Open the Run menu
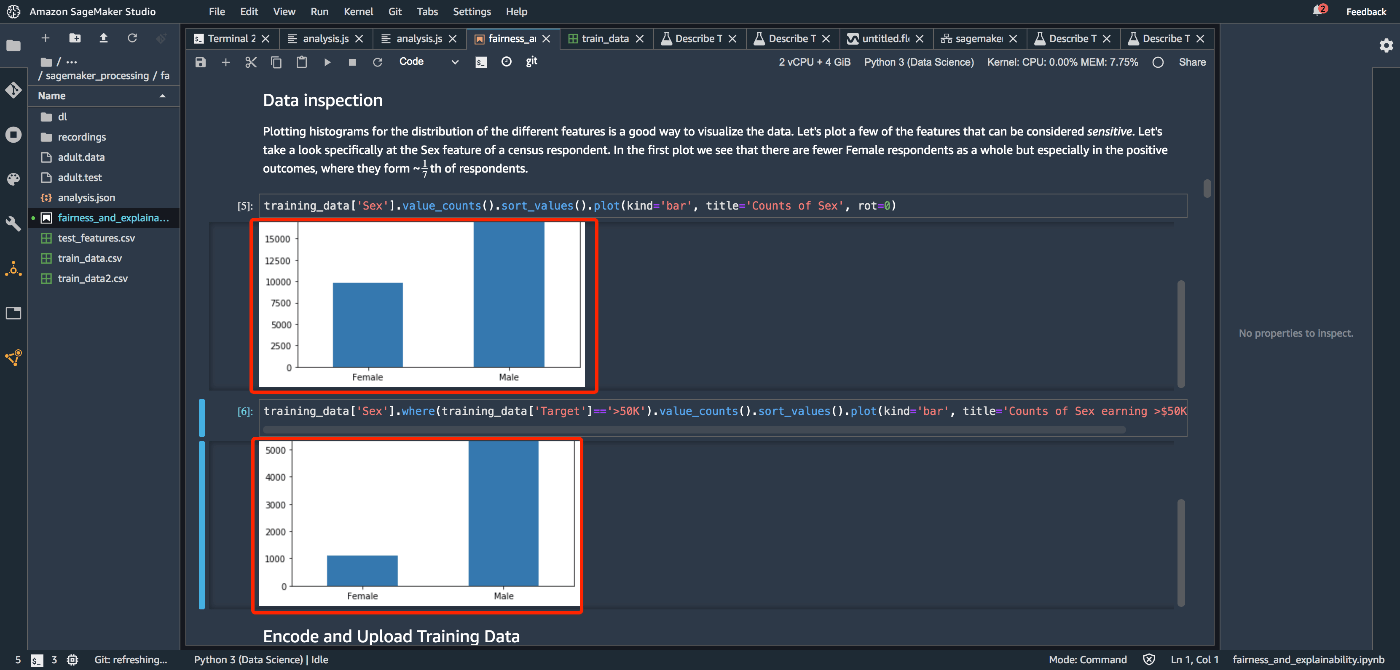Screen dimensions: 1400x670 320,12
